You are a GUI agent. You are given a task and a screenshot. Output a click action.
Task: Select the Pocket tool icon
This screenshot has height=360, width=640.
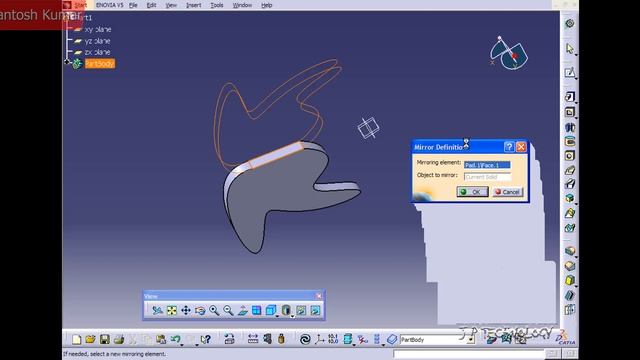click(570, 112)
